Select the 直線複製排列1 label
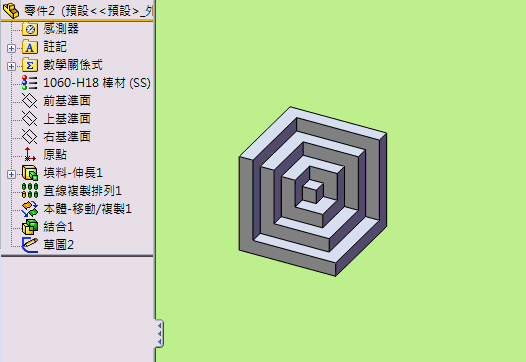526x362 pixels. [82, 191]
